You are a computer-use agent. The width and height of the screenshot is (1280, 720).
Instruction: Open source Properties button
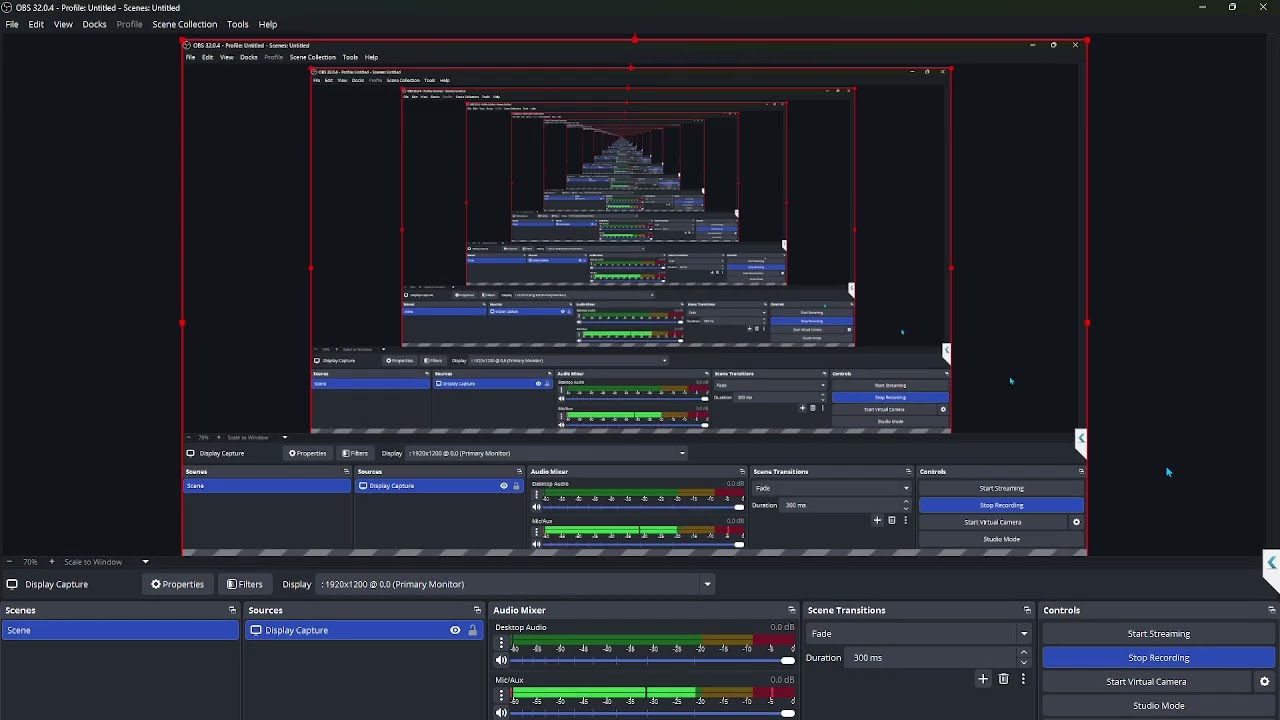click(x=177, y=584)
